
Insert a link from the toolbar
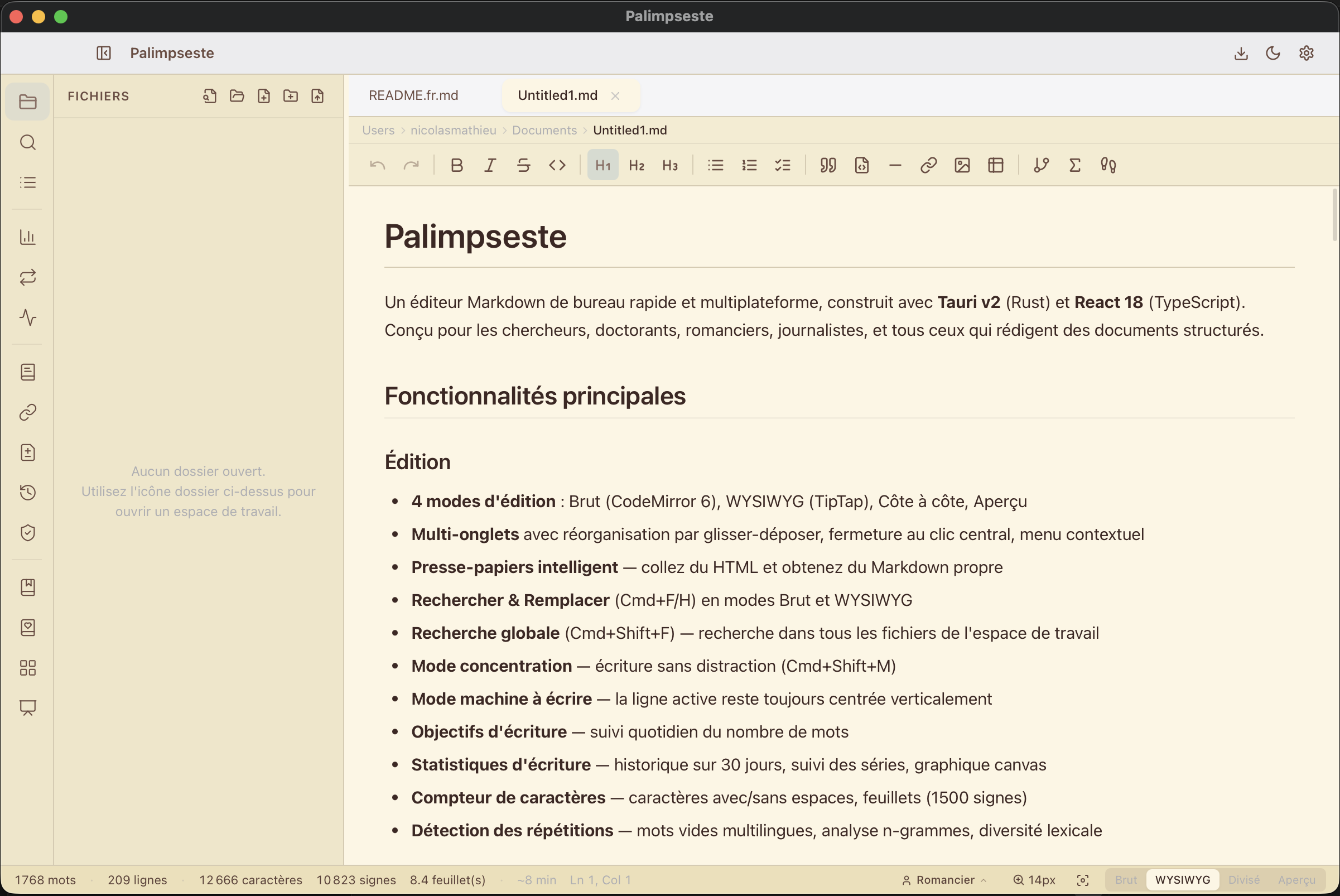(x=928, y=165)
